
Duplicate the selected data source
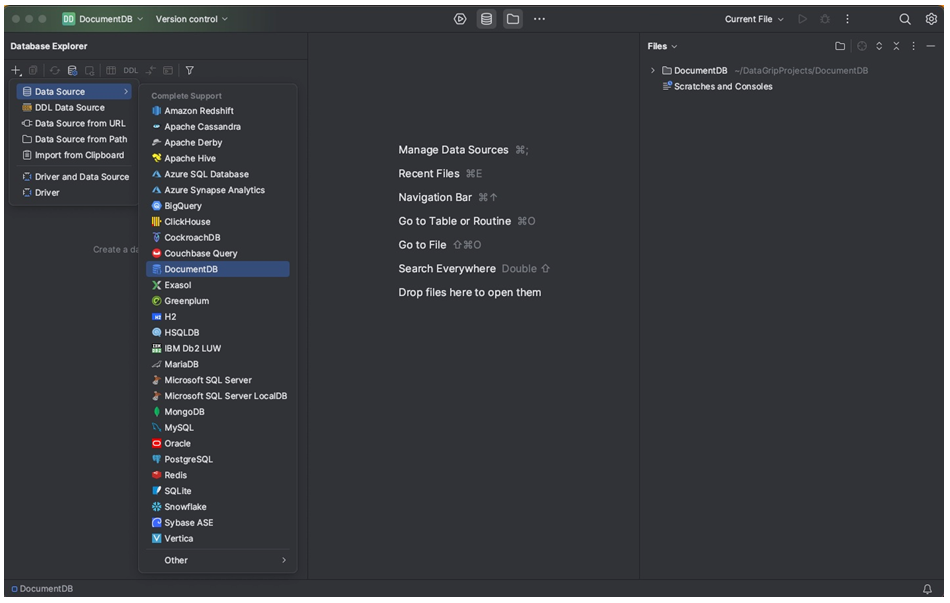point(33,70)
